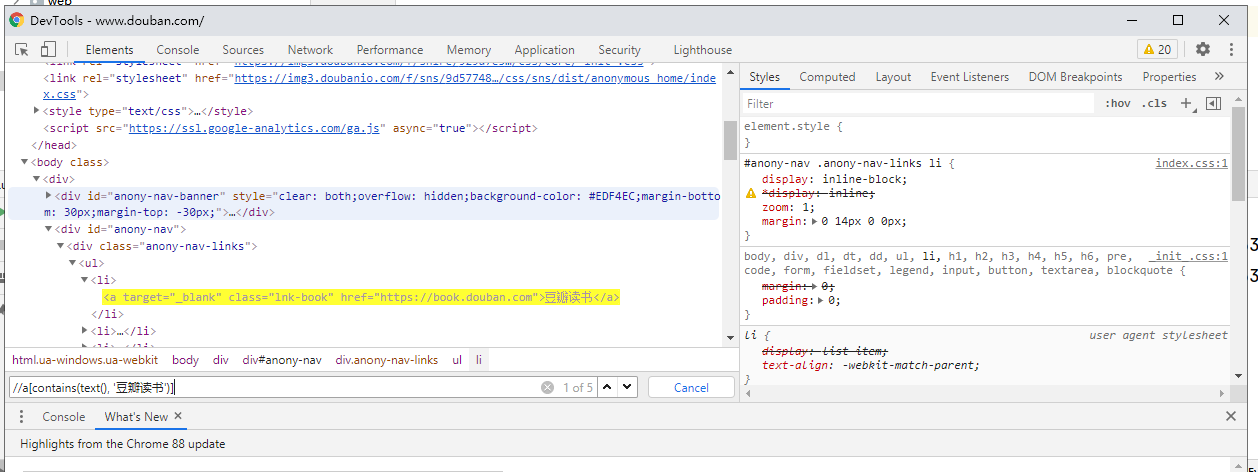Focus the XPath search input field
Viewport: 1258px width, 472px height.
pyautogui.click(x=272, y=387)
